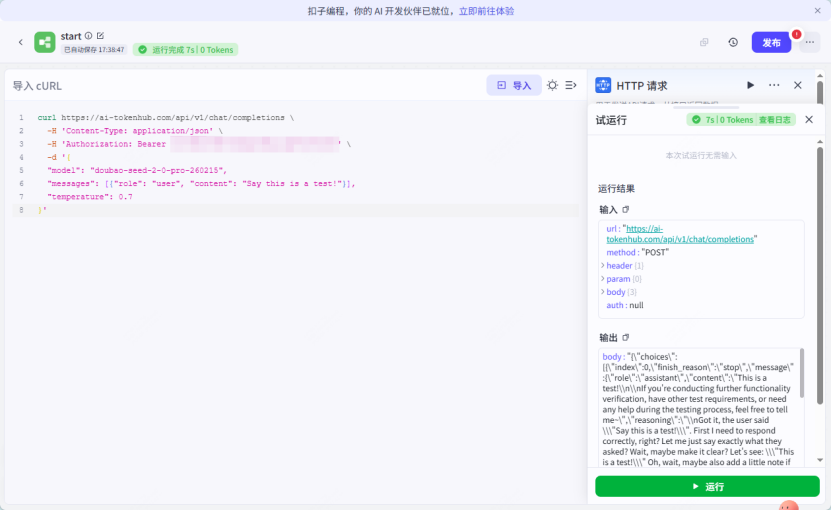Click the 运行完成 7s status badge in the header
The height and width of the screenshot is (510, 831).
tap(185, 50)
